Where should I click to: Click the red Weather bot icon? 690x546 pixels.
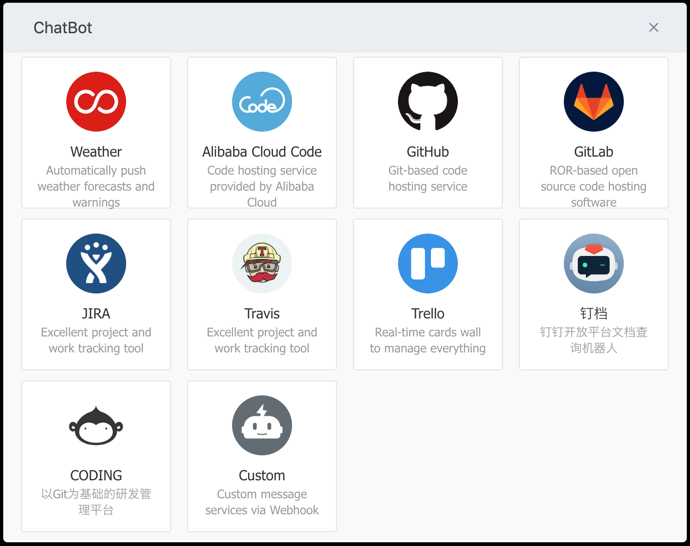tap(96, 102)
